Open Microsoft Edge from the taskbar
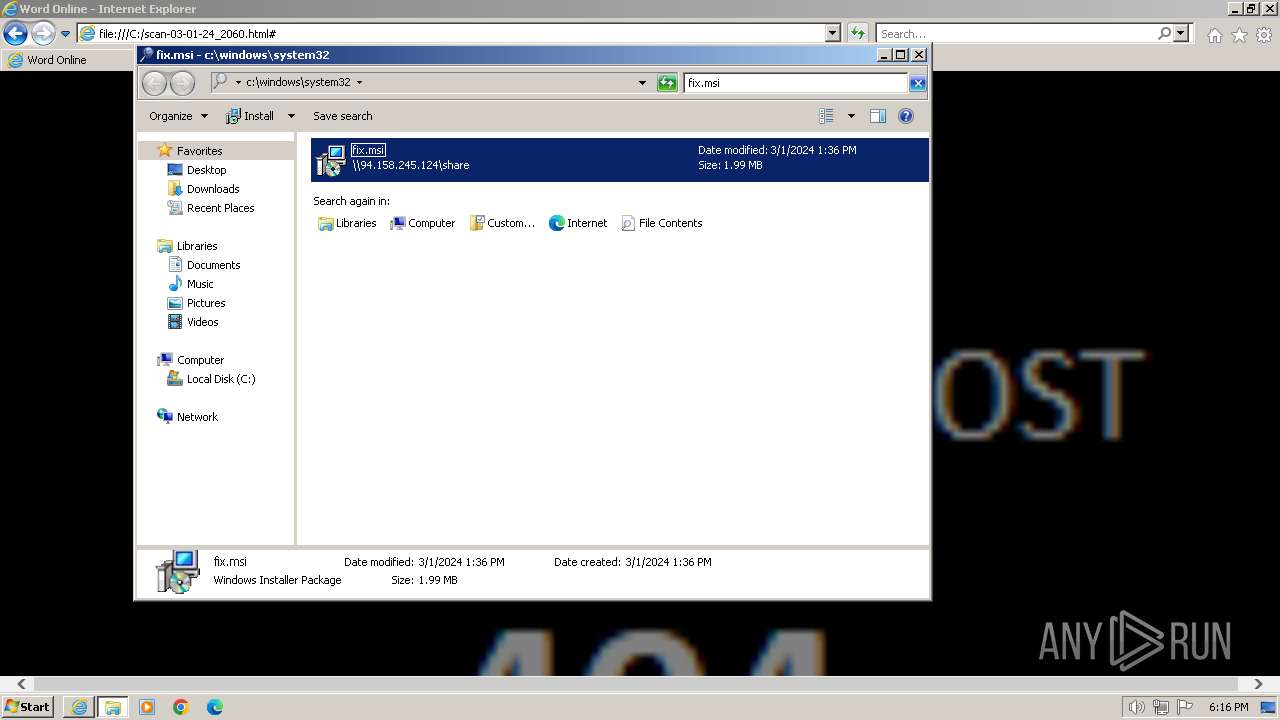This screenshot has height=720, width=1280. click(x=215, y=707)
